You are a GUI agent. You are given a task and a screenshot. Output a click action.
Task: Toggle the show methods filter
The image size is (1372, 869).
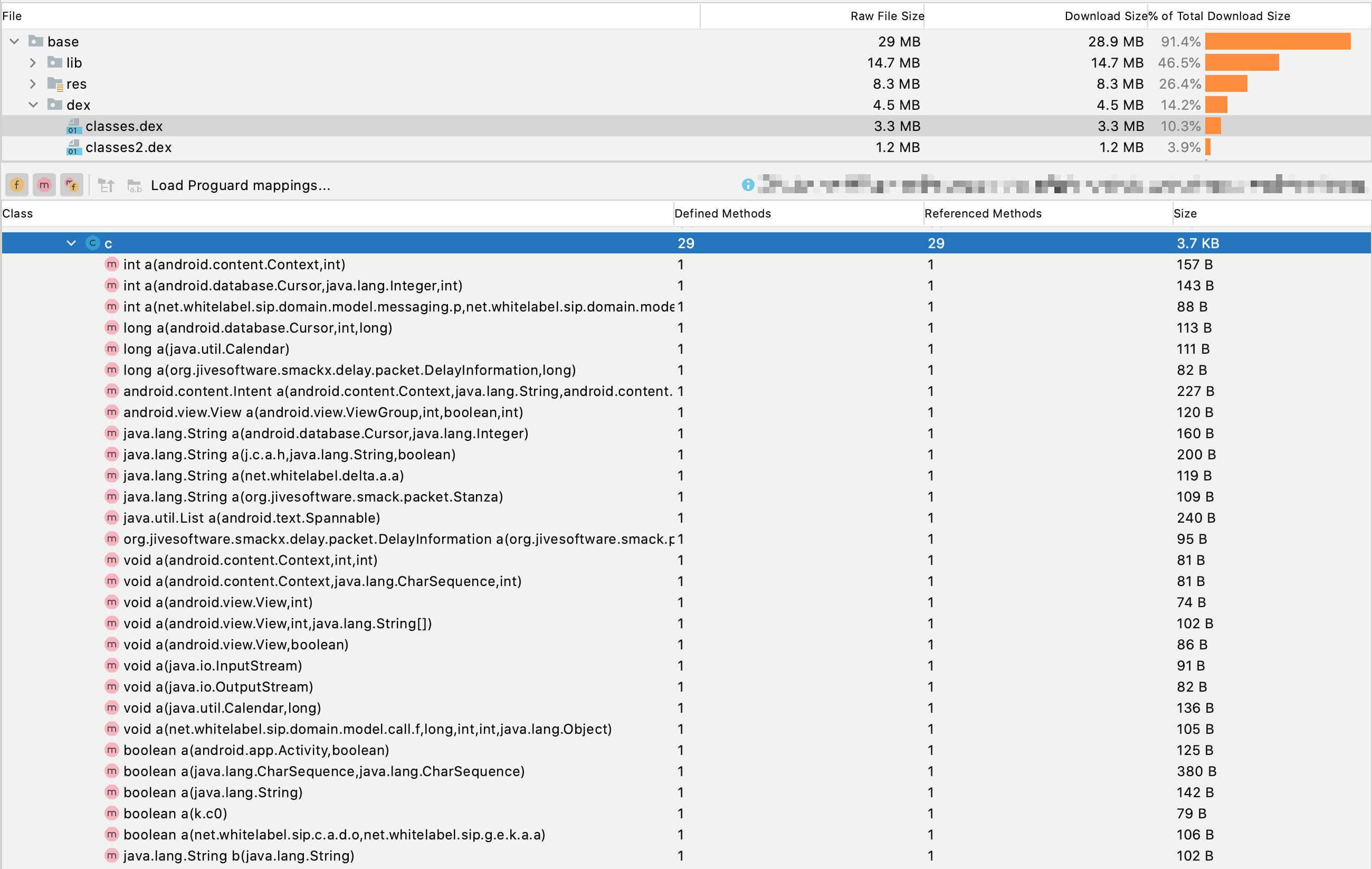click(x=44, y=185)
